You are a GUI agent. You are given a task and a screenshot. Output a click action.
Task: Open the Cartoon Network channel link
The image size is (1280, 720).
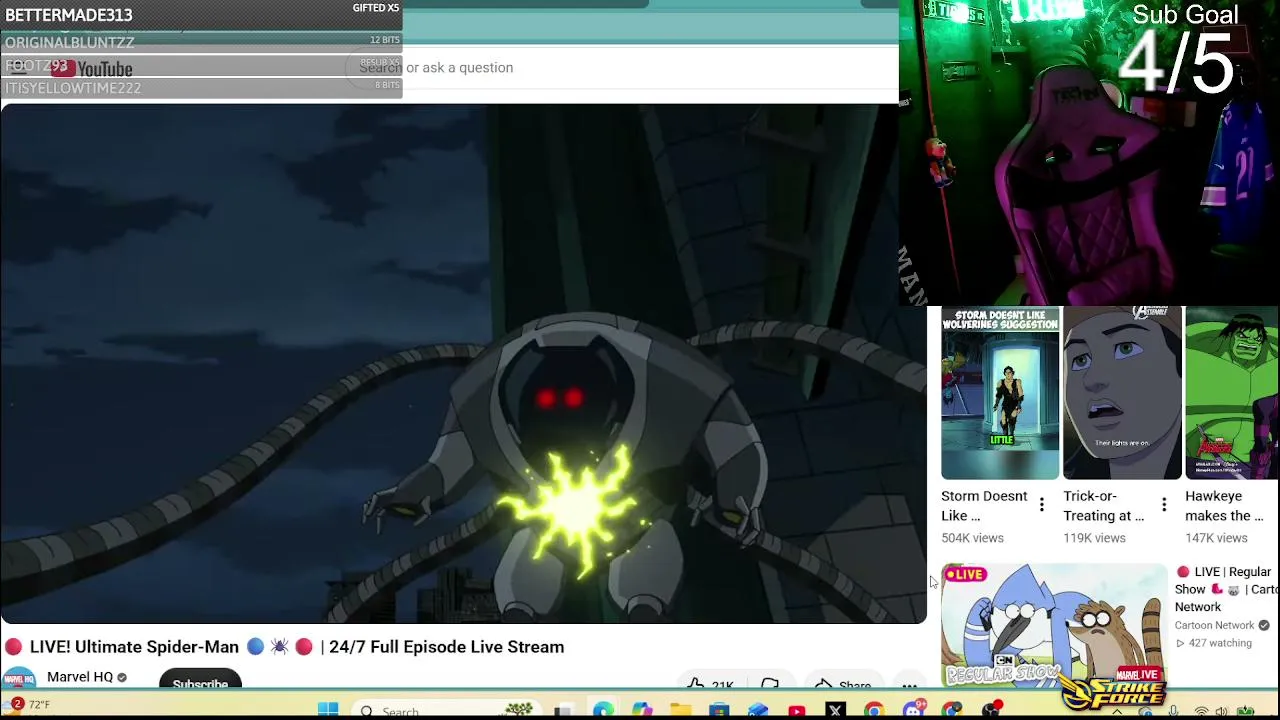pos(1214,625)
